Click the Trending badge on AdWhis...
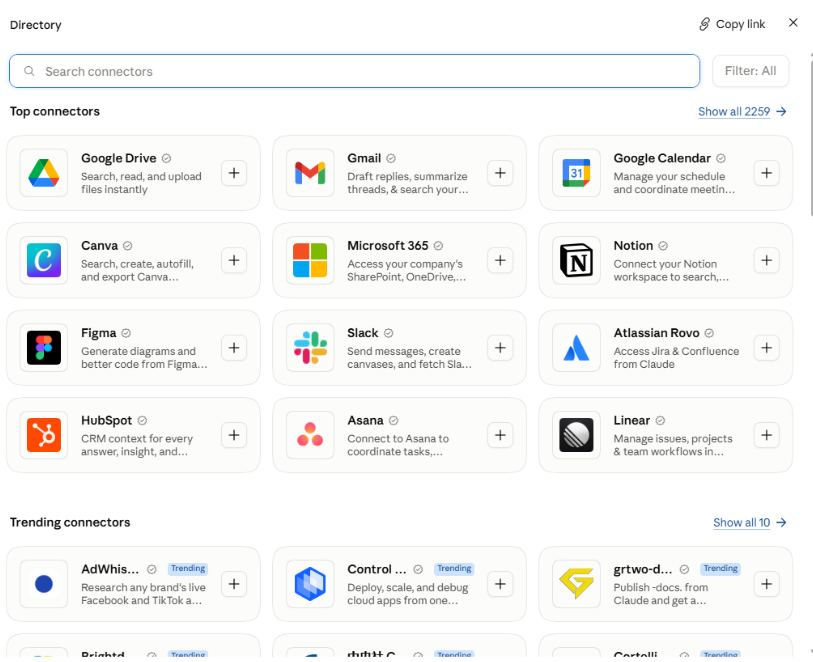The width and height of the screenshot is (813, 662). (x=188, y=569)
